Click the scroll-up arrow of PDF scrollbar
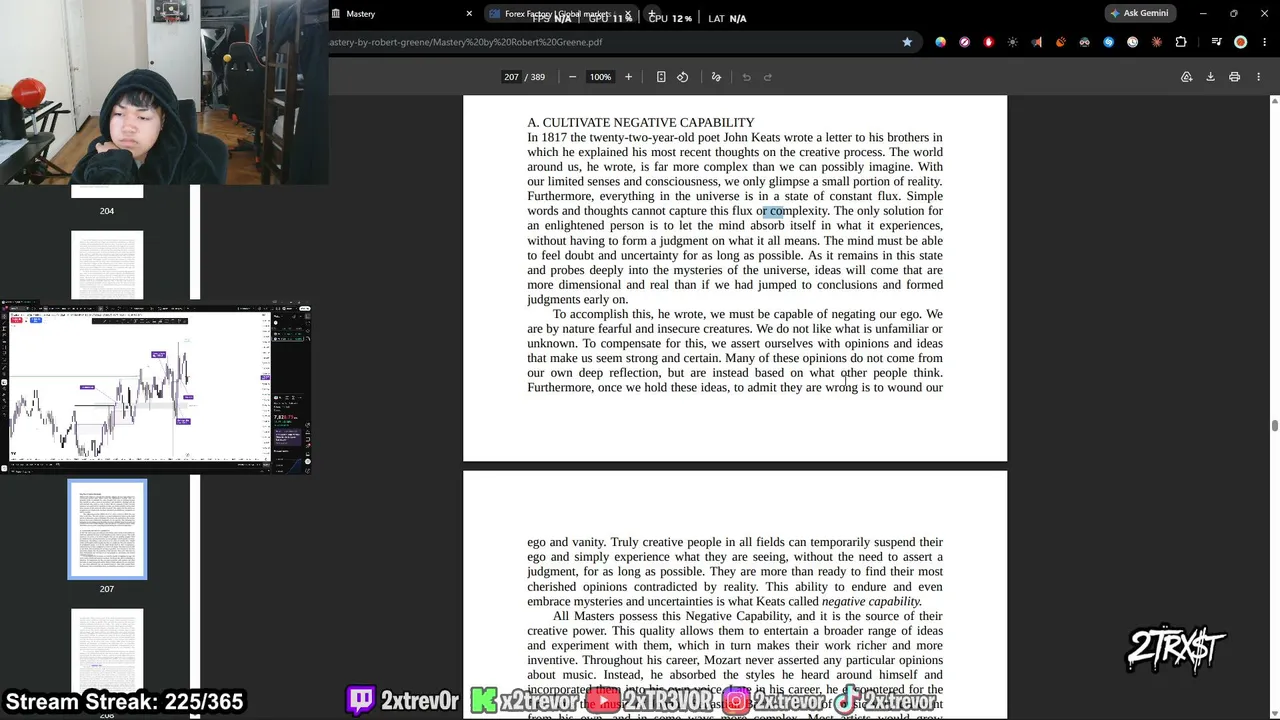This screenshot has height=720, width=1280. 1274,100
